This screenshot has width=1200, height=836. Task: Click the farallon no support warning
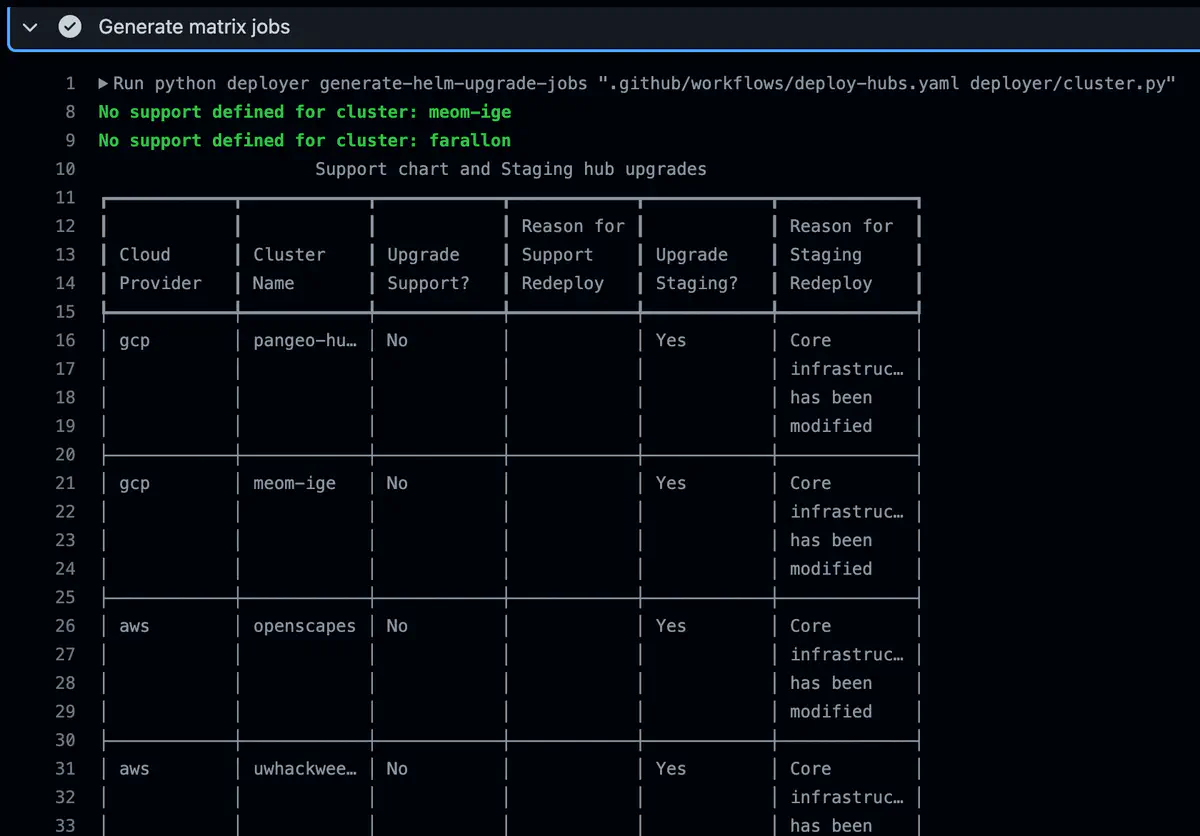pos(304,140)
